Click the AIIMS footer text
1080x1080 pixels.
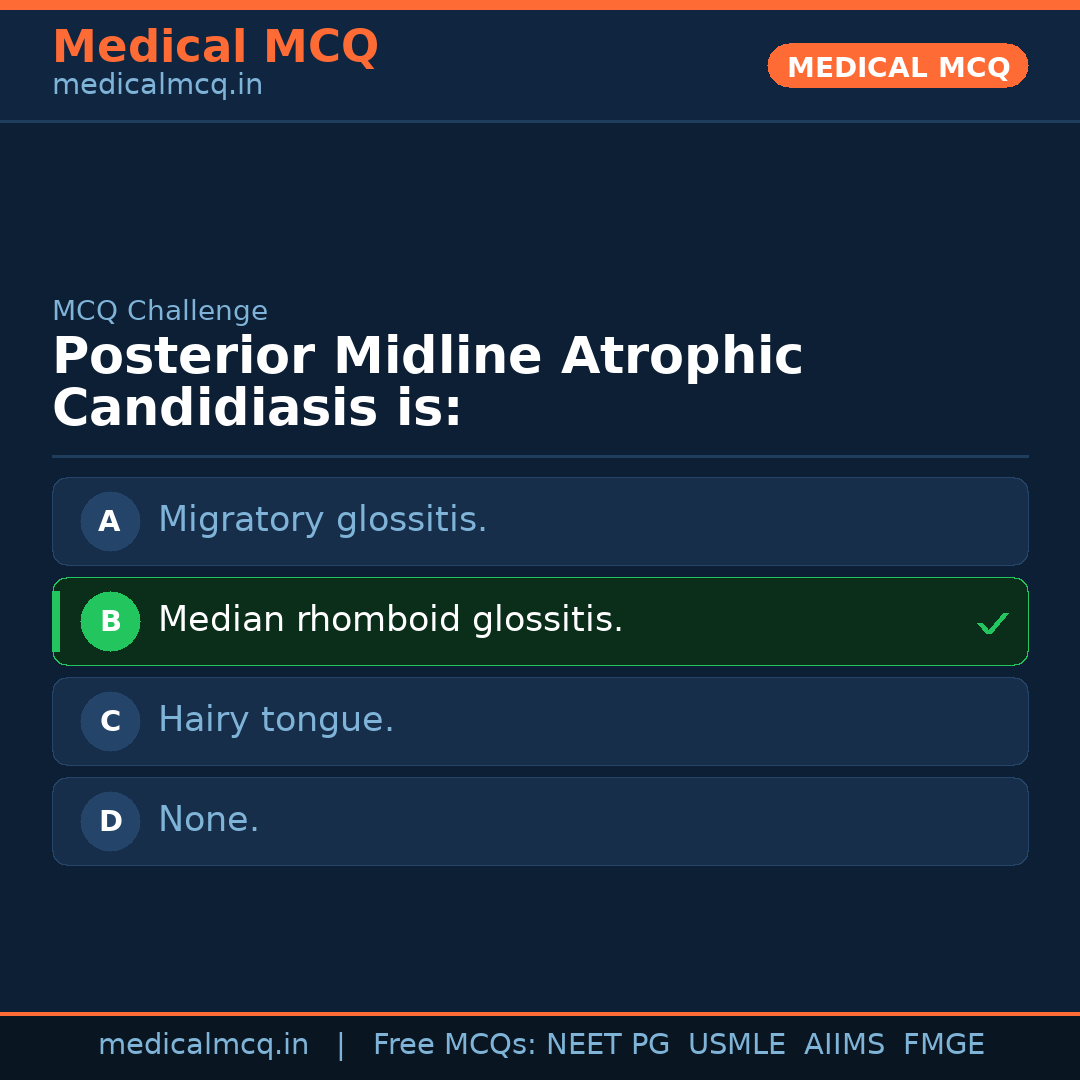844,1045
